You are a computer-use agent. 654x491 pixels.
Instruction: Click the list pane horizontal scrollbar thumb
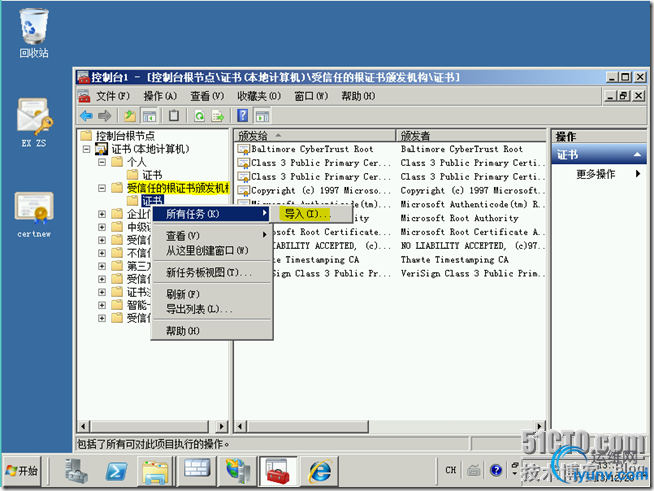pos(308,426)
